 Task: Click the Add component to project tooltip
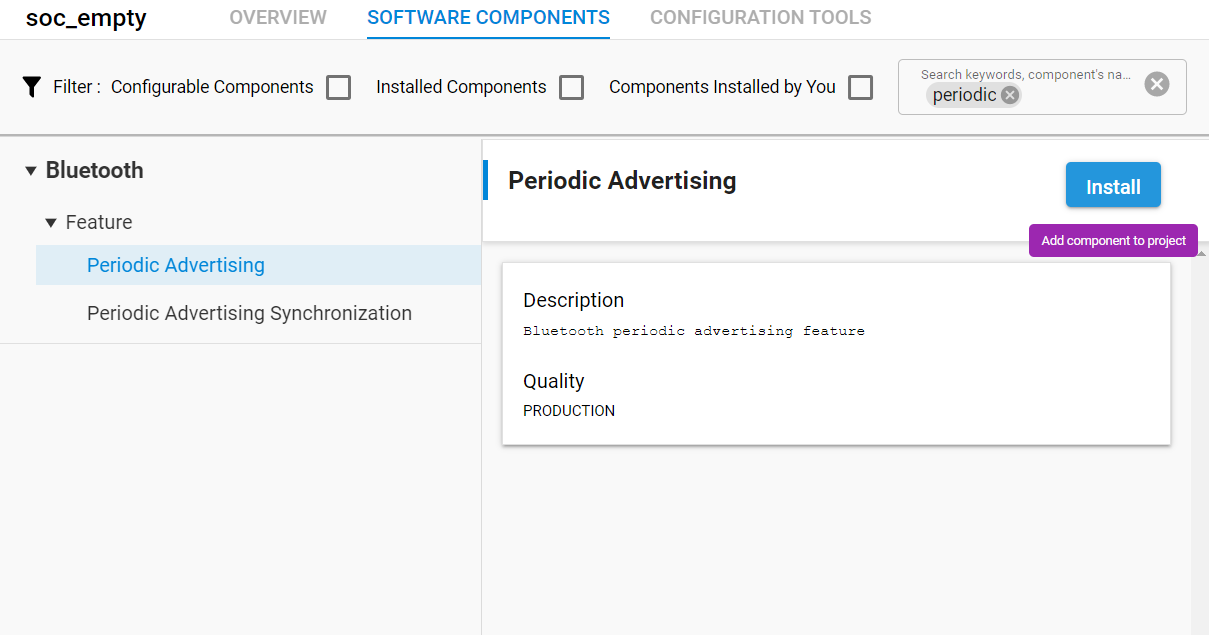click(1112, 240)
